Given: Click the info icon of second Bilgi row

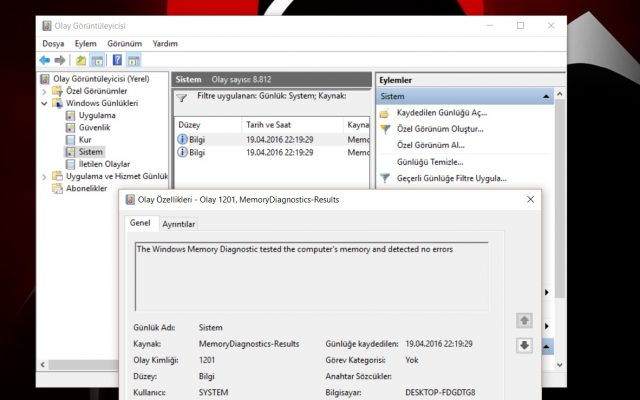Looking at the screenshot, I should pyautogui.click(x=182, y=152).
